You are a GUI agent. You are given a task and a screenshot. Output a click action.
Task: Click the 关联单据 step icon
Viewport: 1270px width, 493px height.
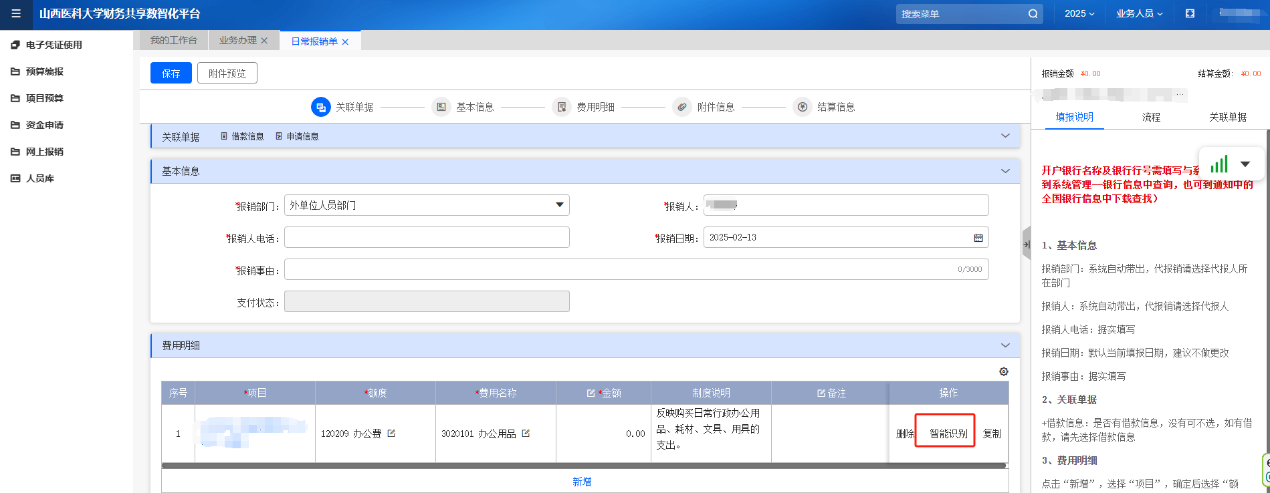(321, 107)
